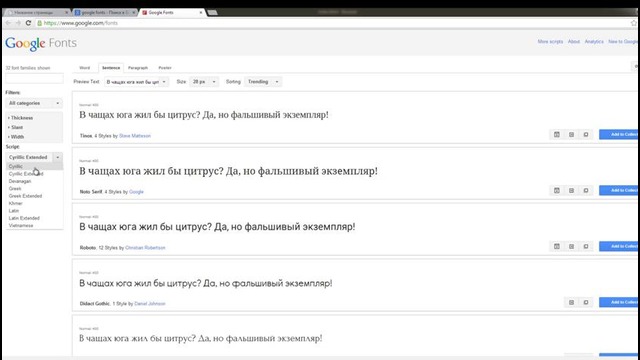Viewport: 640px width, 360px height.
Task: Click the font search field in the sidebar
Action: tap(34, 78)
